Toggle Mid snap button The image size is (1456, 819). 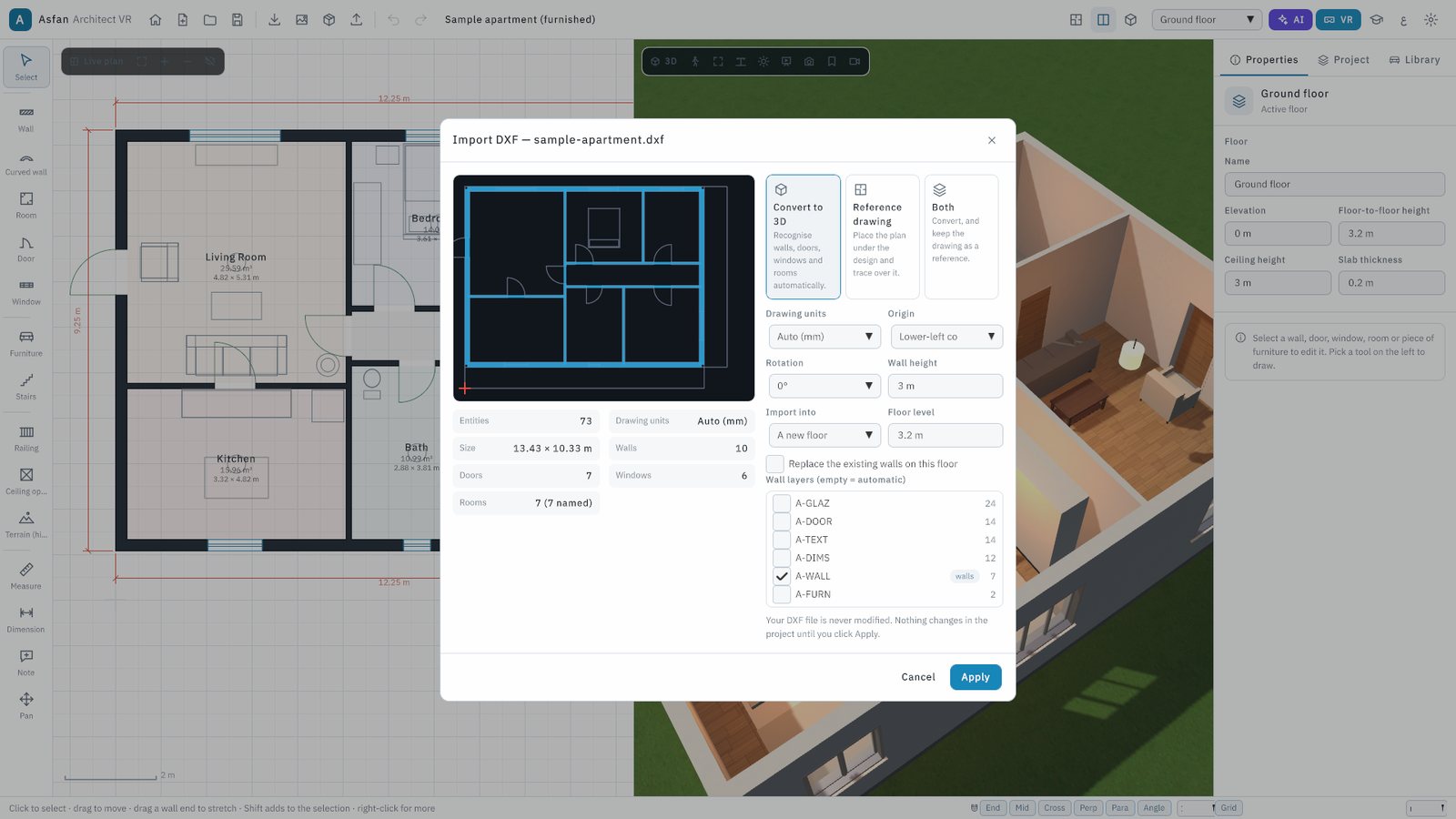tap(1022, 808)
